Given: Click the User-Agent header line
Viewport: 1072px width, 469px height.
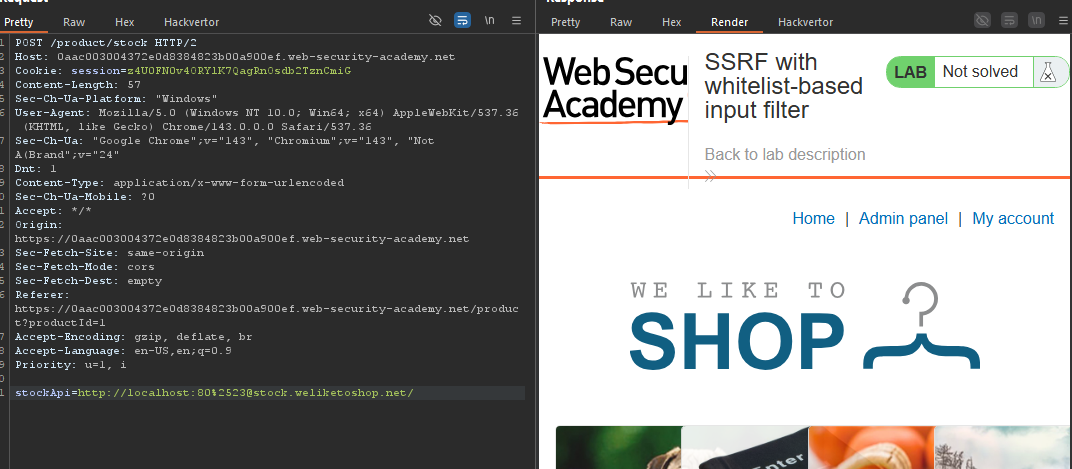Looking at the screenshot, I should [x=267, y=120].
